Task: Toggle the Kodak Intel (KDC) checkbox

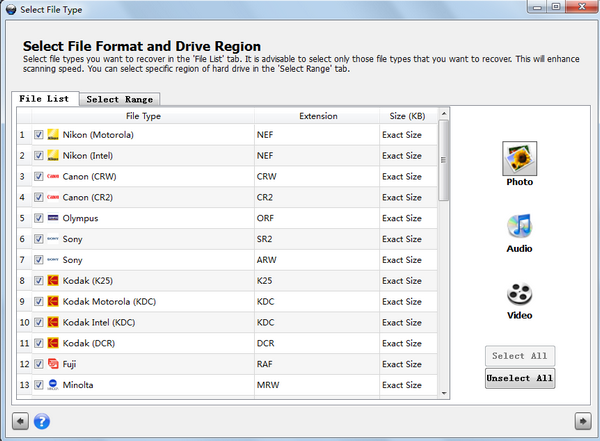Action: point(38,322)
